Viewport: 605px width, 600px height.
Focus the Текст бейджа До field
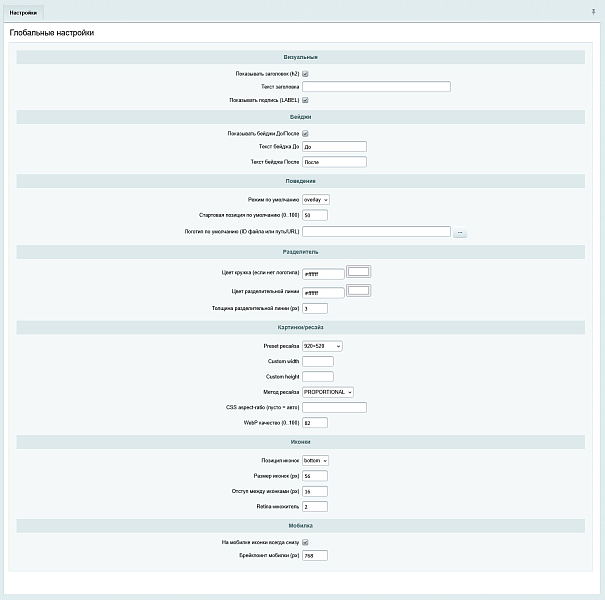coord(334,147)
